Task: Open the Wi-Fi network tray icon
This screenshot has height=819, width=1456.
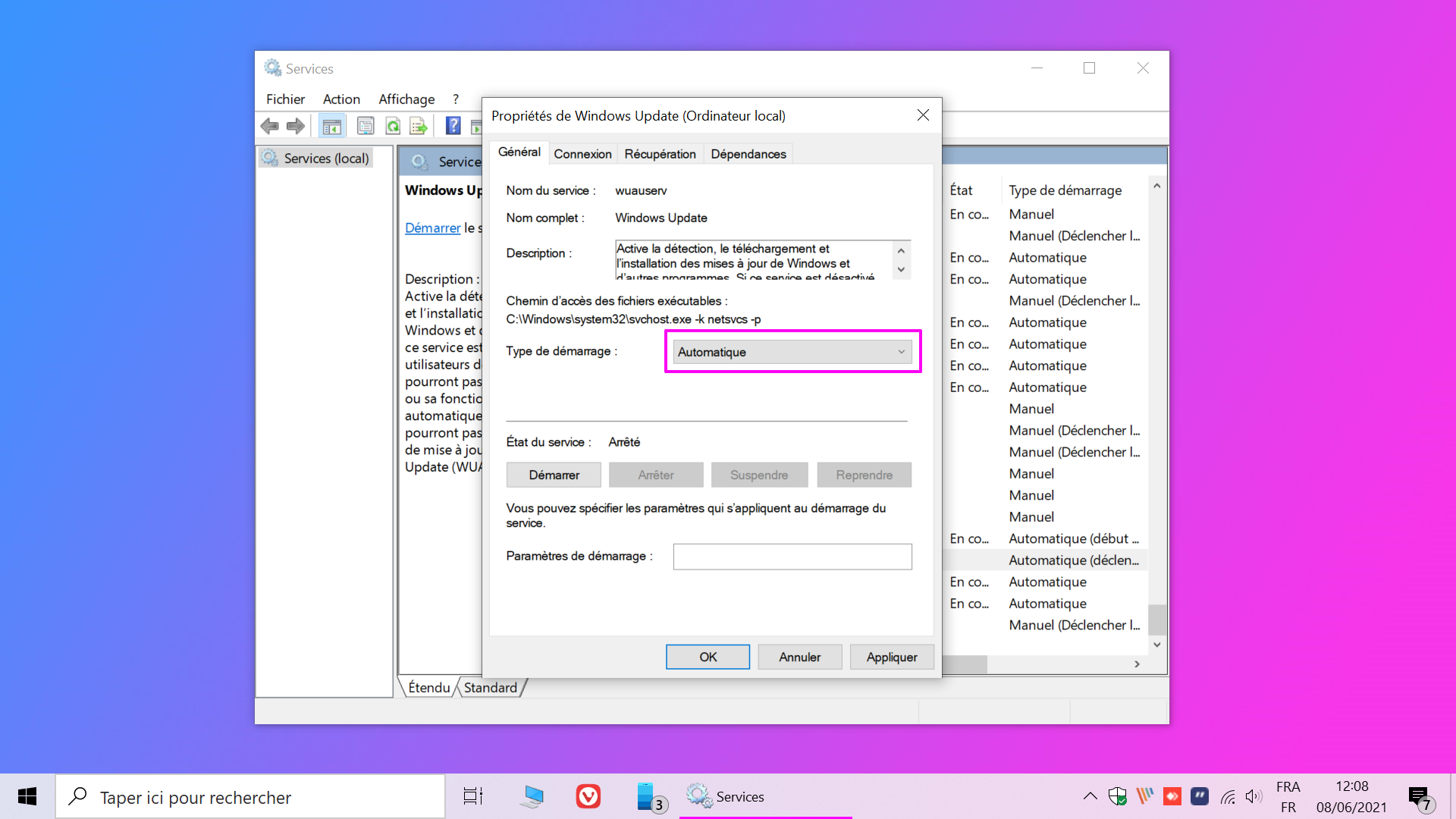Action: pyautogui.click(x=1228, y=796)
